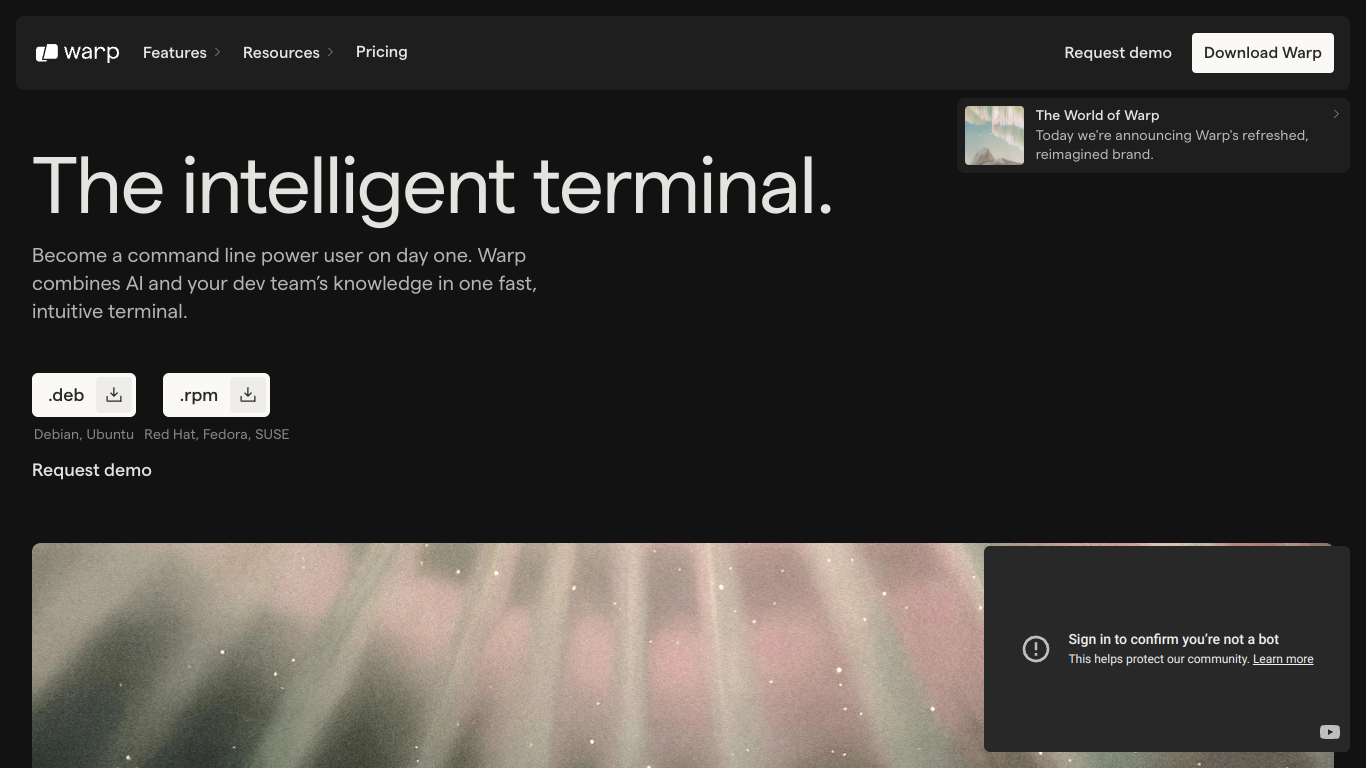This screenshot has width=1366, height=768.
Task: Click the "Red Hat, Fedora, SUSE" caption
Action: click(x=217, y=434)
